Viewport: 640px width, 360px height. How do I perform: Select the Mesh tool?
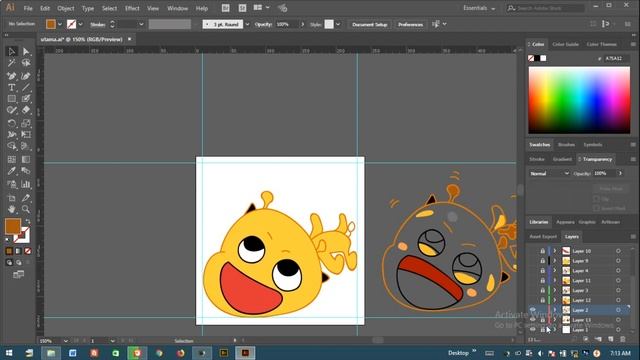pos(11,159)
